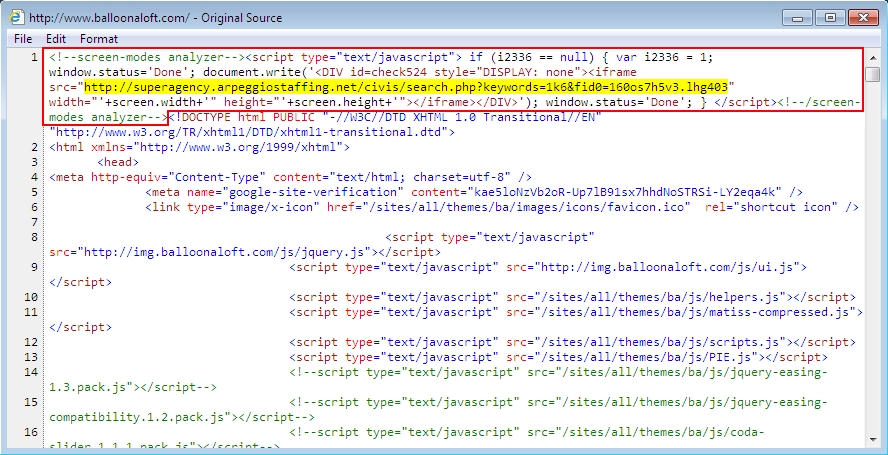Click the window title text balloonaloft.com Original Source
This screenshot has height=455, width=888.
tap(155, 18)
